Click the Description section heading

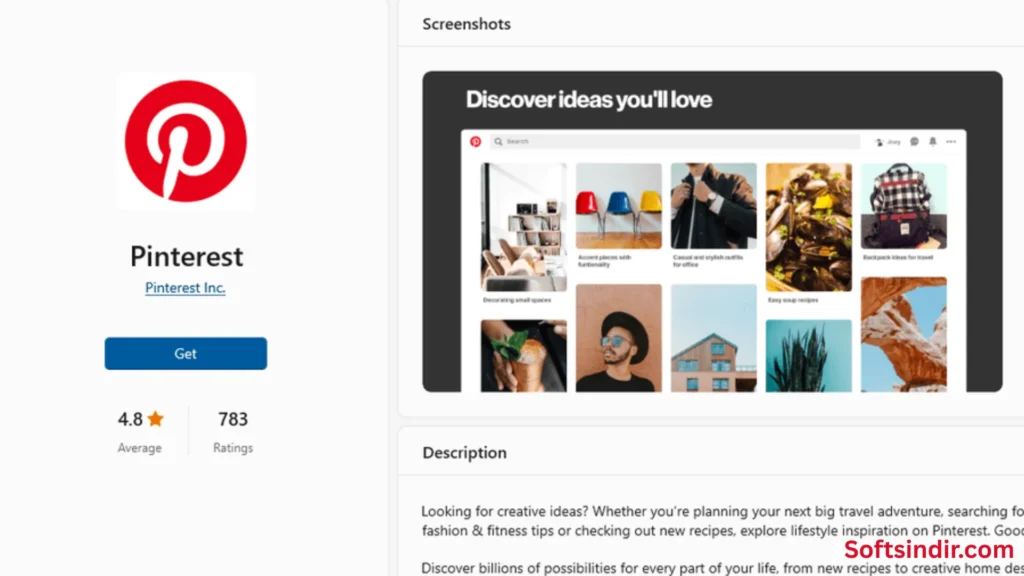click(464, 453)
